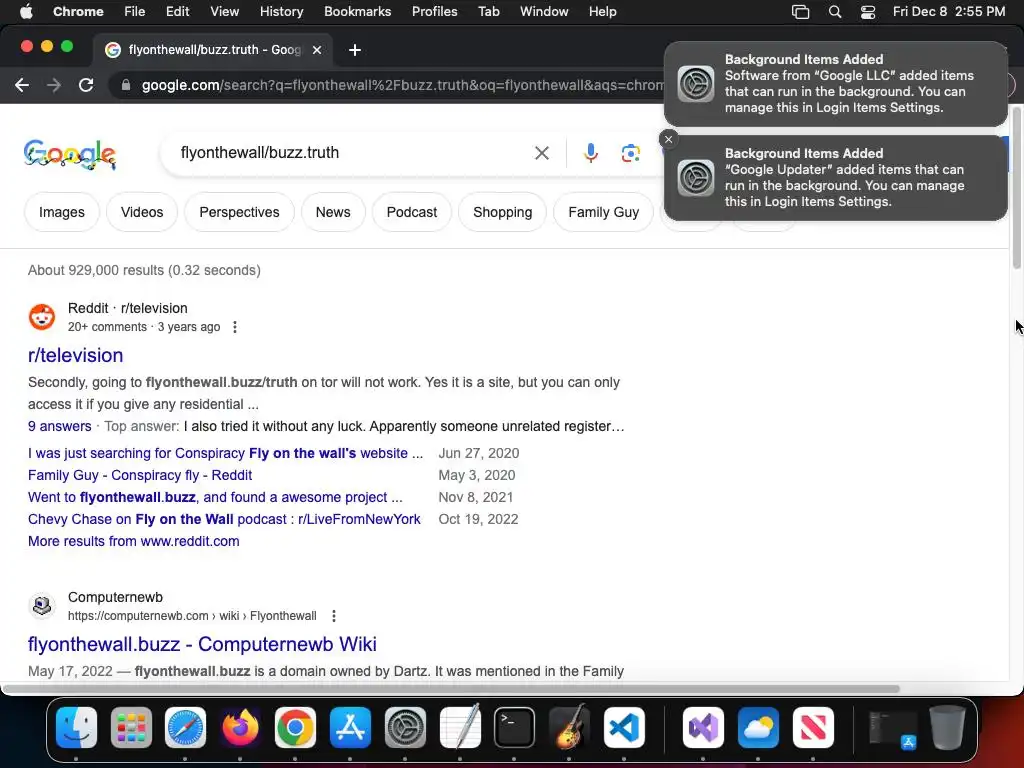Open Finder from the Dock

click(76, 727)
